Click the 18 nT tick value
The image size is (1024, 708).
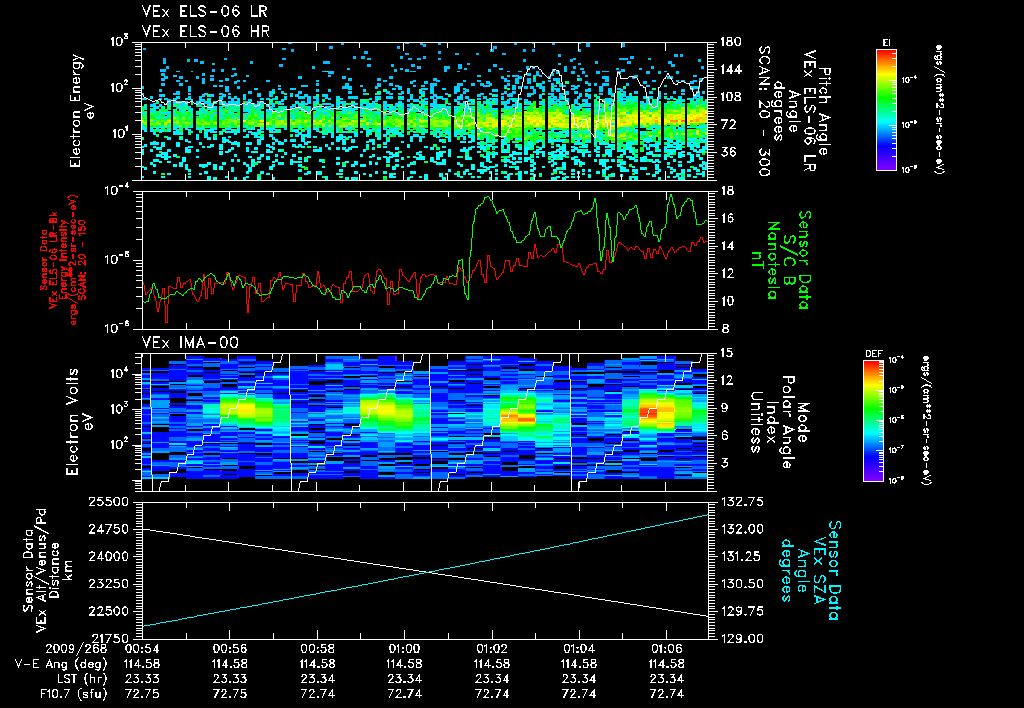(726, 191)
